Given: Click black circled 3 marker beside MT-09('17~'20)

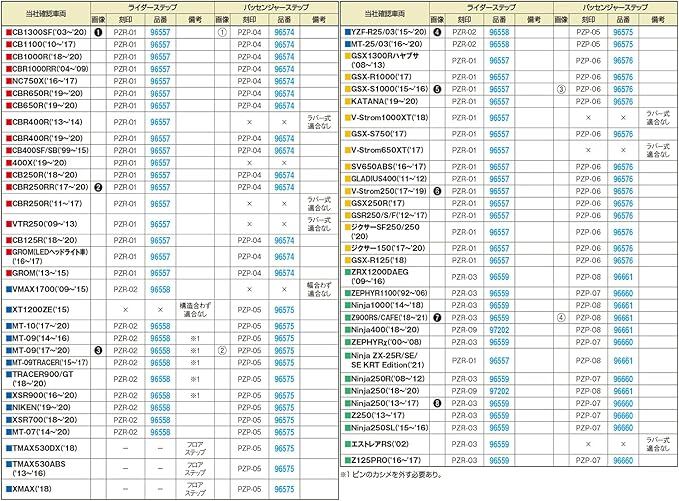Looking at the screenshot, I should pos(98,350).
